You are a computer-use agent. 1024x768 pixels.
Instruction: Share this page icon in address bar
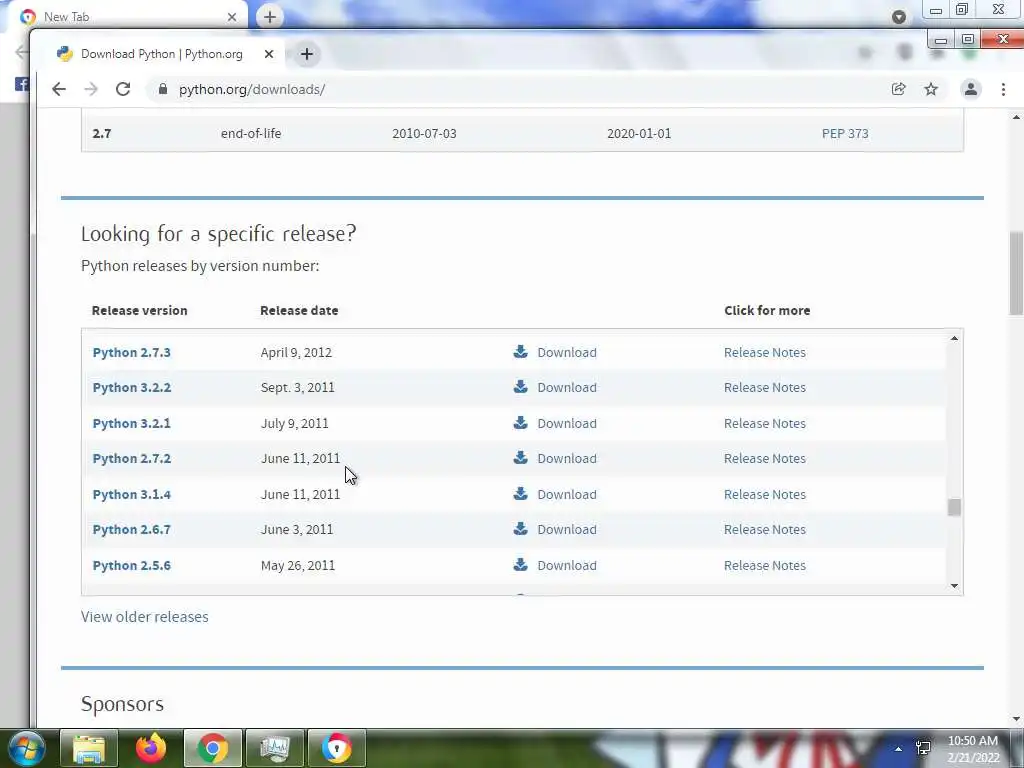pyautogui.click(x=899, y=89)
